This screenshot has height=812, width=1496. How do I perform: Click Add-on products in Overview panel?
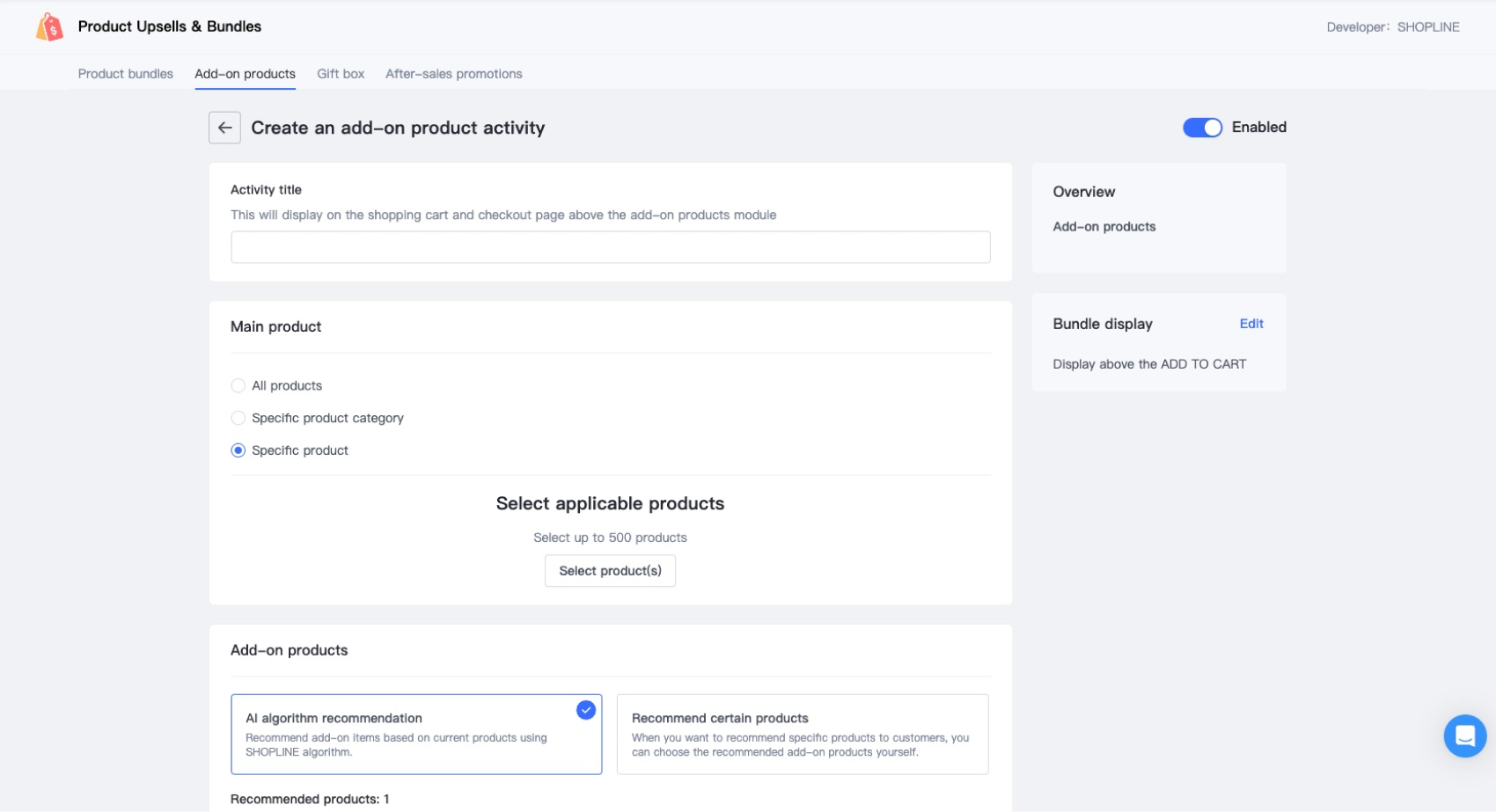coord(1104,227)
